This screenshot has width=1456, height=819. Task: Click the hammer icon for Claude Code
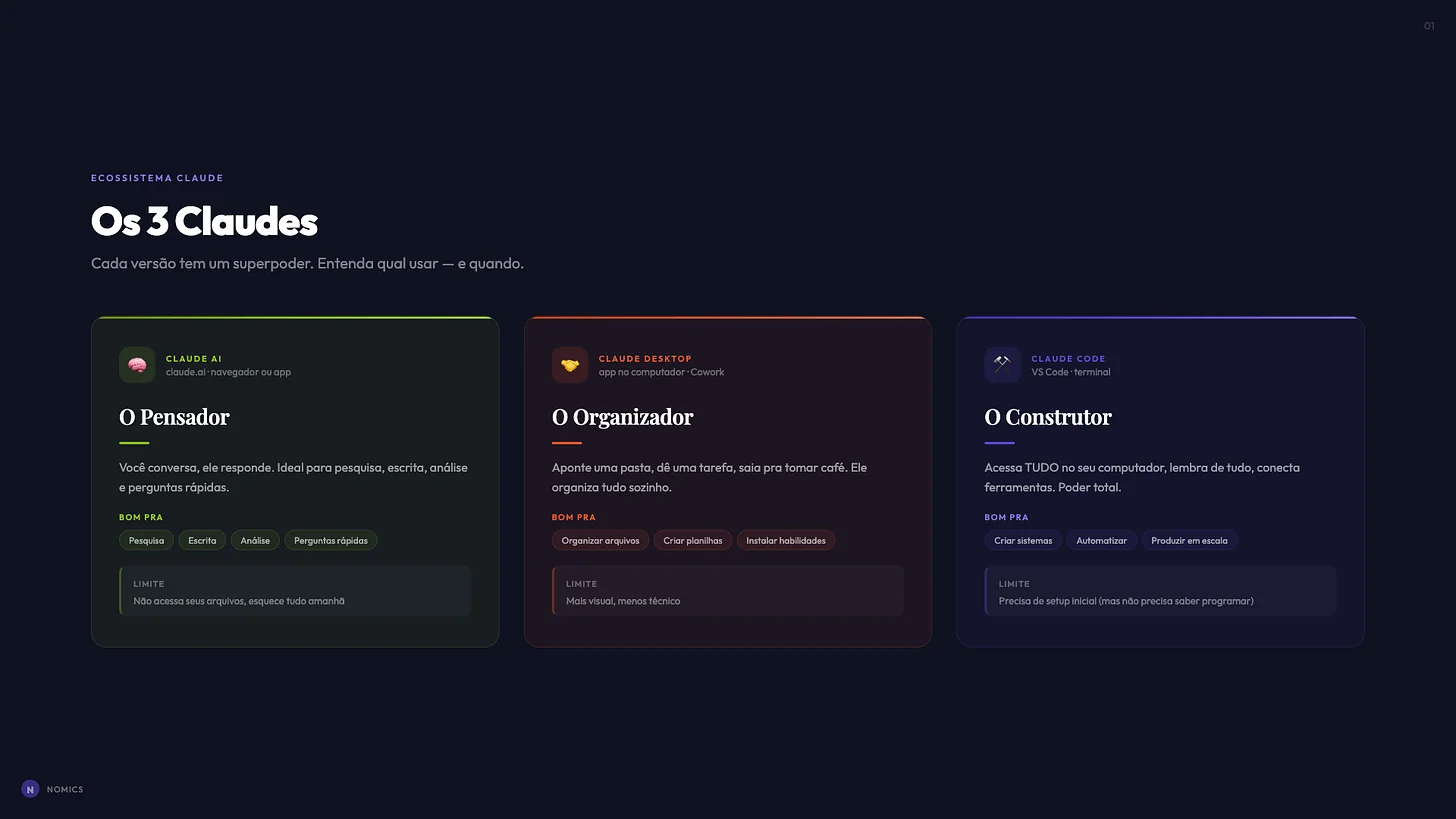1002,365
